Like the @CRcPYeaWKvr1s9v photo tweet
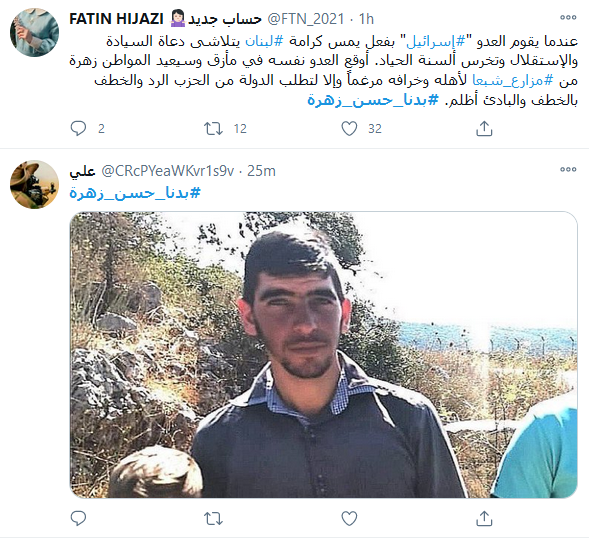The height and width of the screenshot is (538, 589). (x=349, y=518)
